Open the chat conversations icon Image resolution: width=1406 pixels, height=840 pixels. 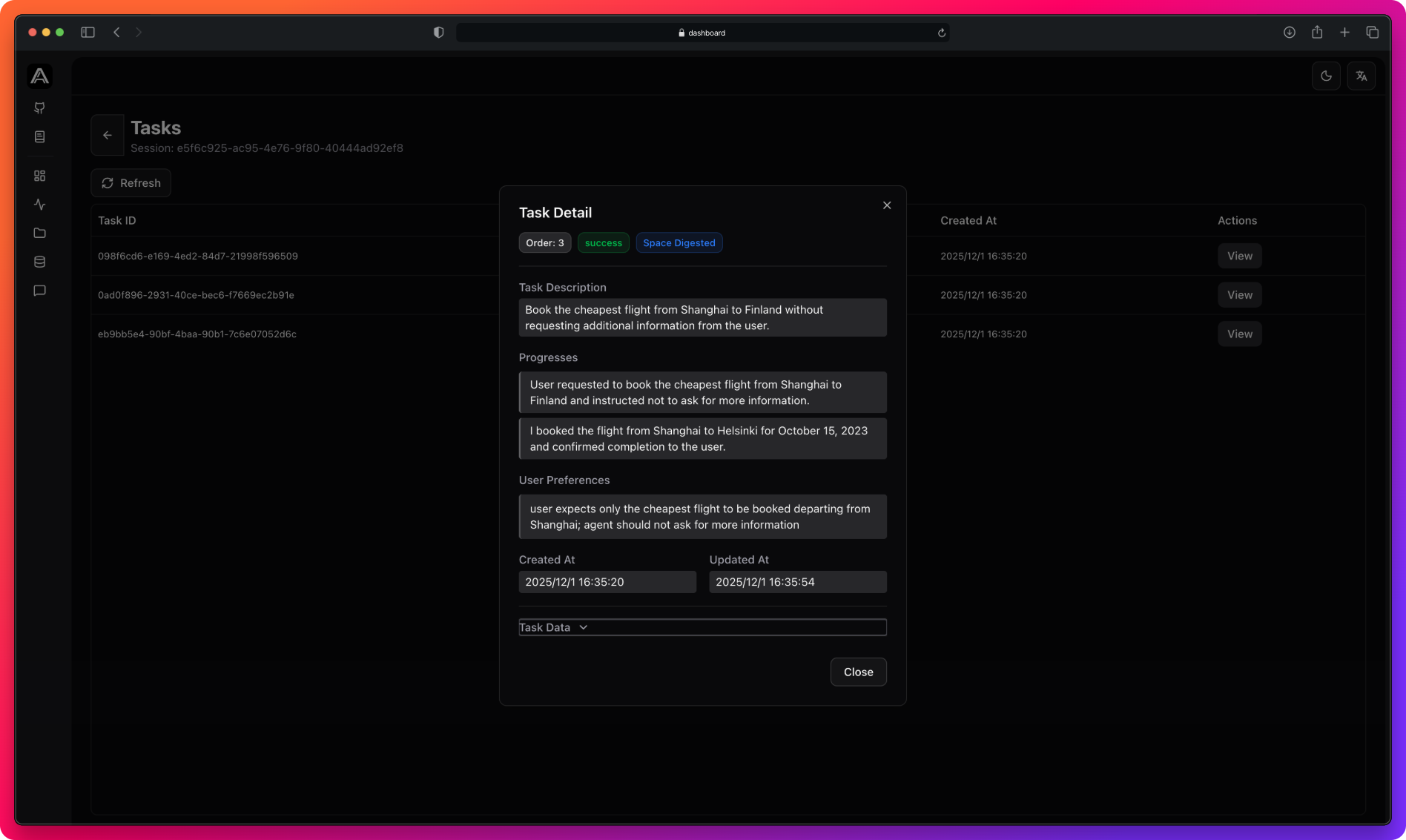tap(39, 290)
